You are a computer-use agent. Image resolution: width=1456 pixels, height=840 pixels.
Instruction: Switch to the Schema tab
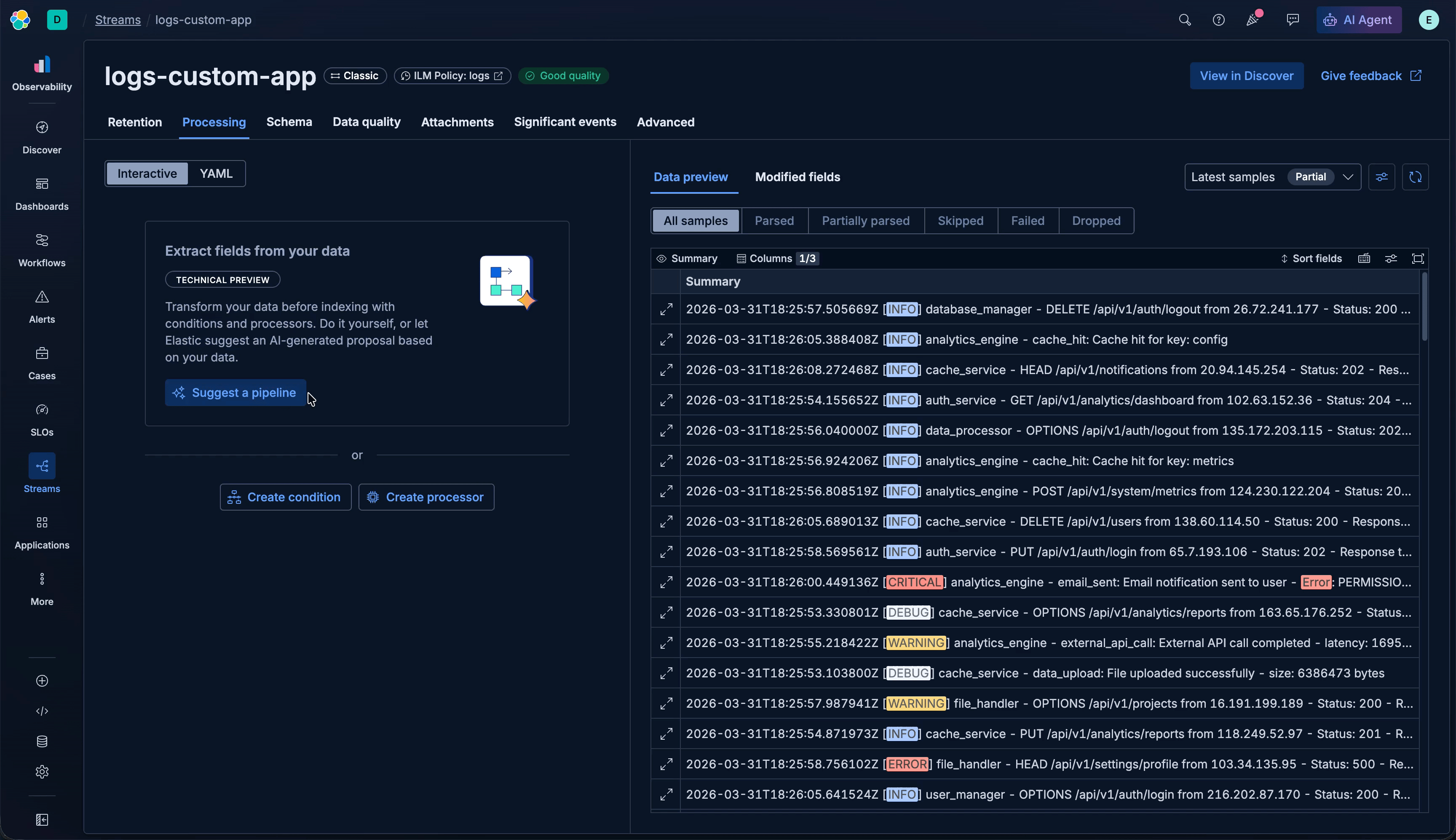click(289, 122)
